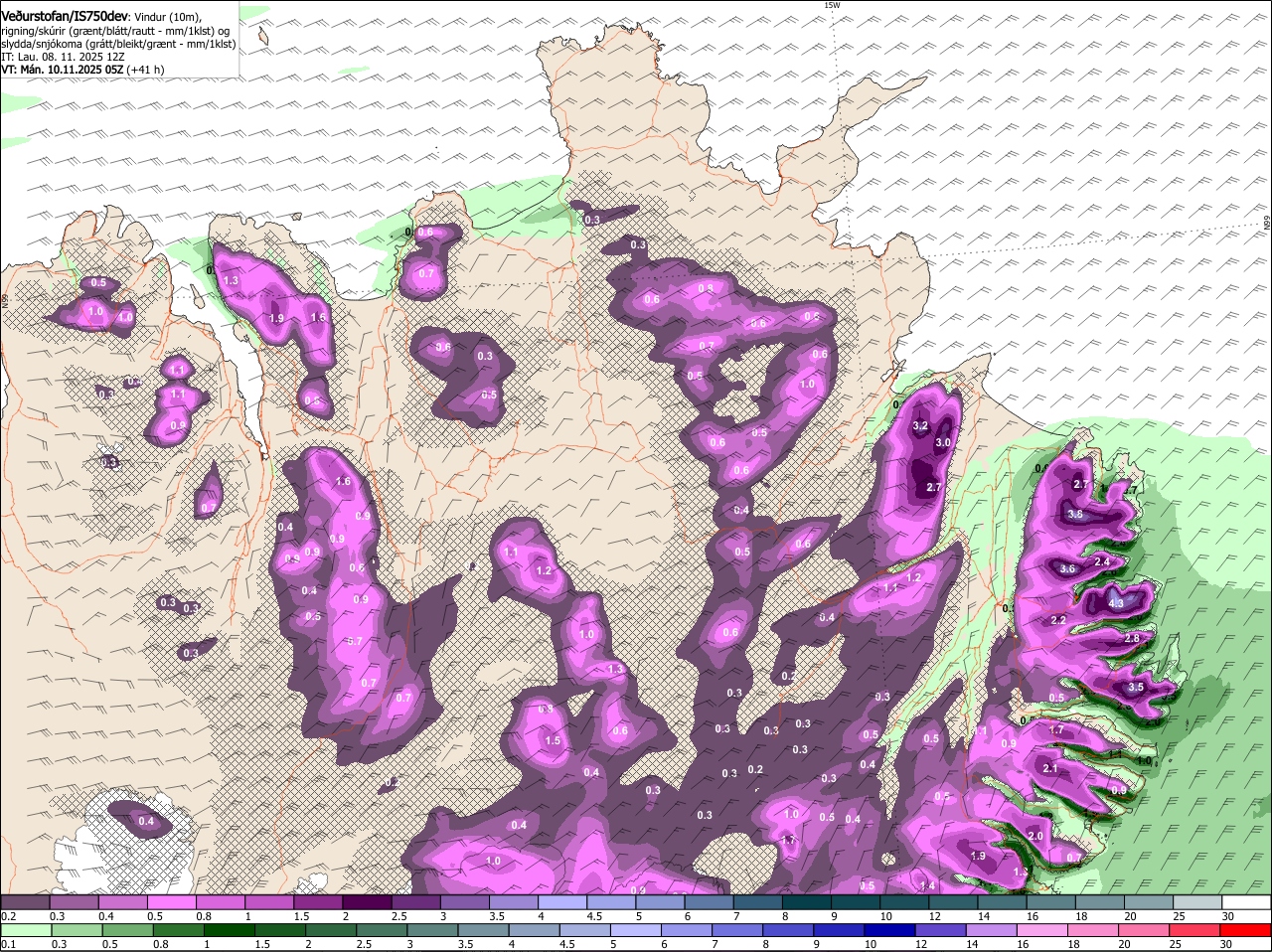Click the 3.2 snowfall value label
Viewport: 1272px width, 952px height.
pyautogui.click(x=919, y=425)
